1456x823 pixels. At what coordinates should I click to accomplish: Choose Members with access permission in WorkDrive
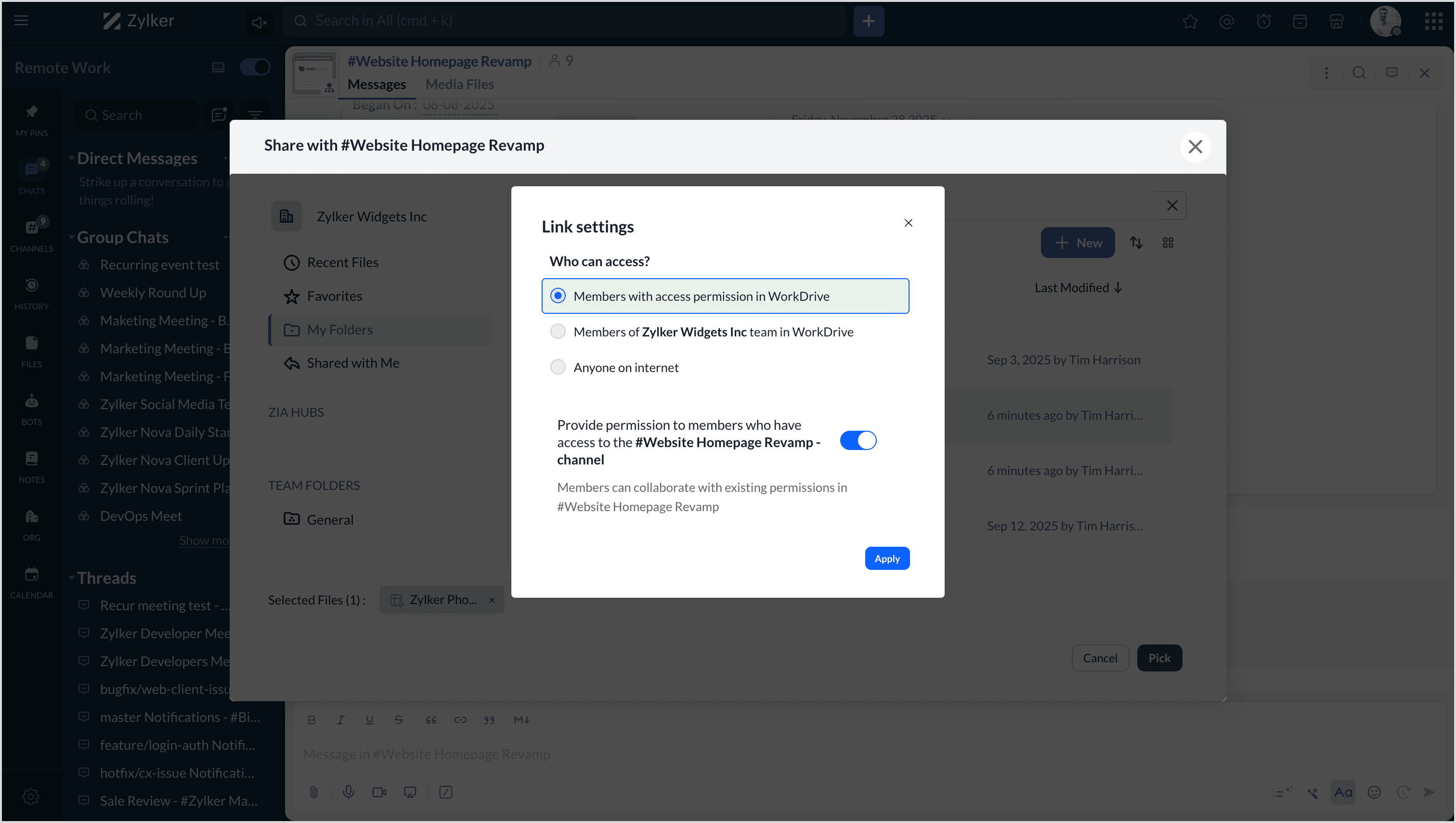point(558,296)
